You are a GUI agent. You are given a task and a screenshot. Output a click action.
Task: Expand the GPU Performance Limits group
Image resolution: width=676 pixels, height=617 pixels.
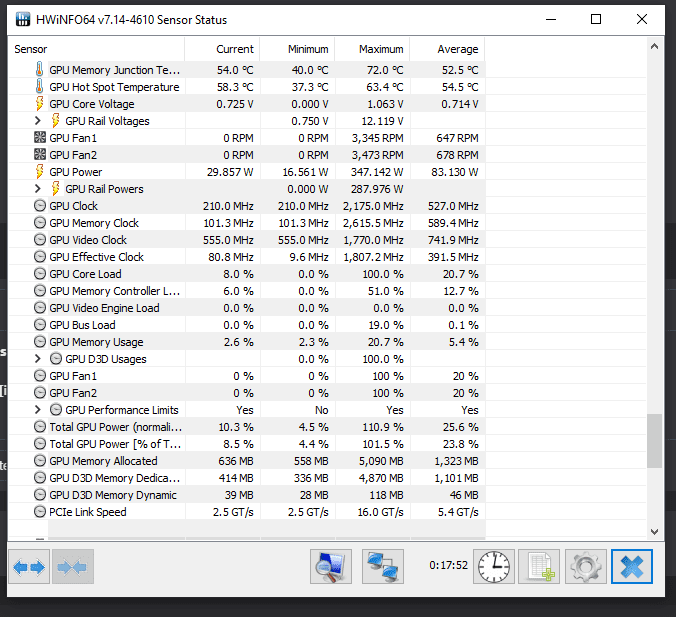(38, 410)
